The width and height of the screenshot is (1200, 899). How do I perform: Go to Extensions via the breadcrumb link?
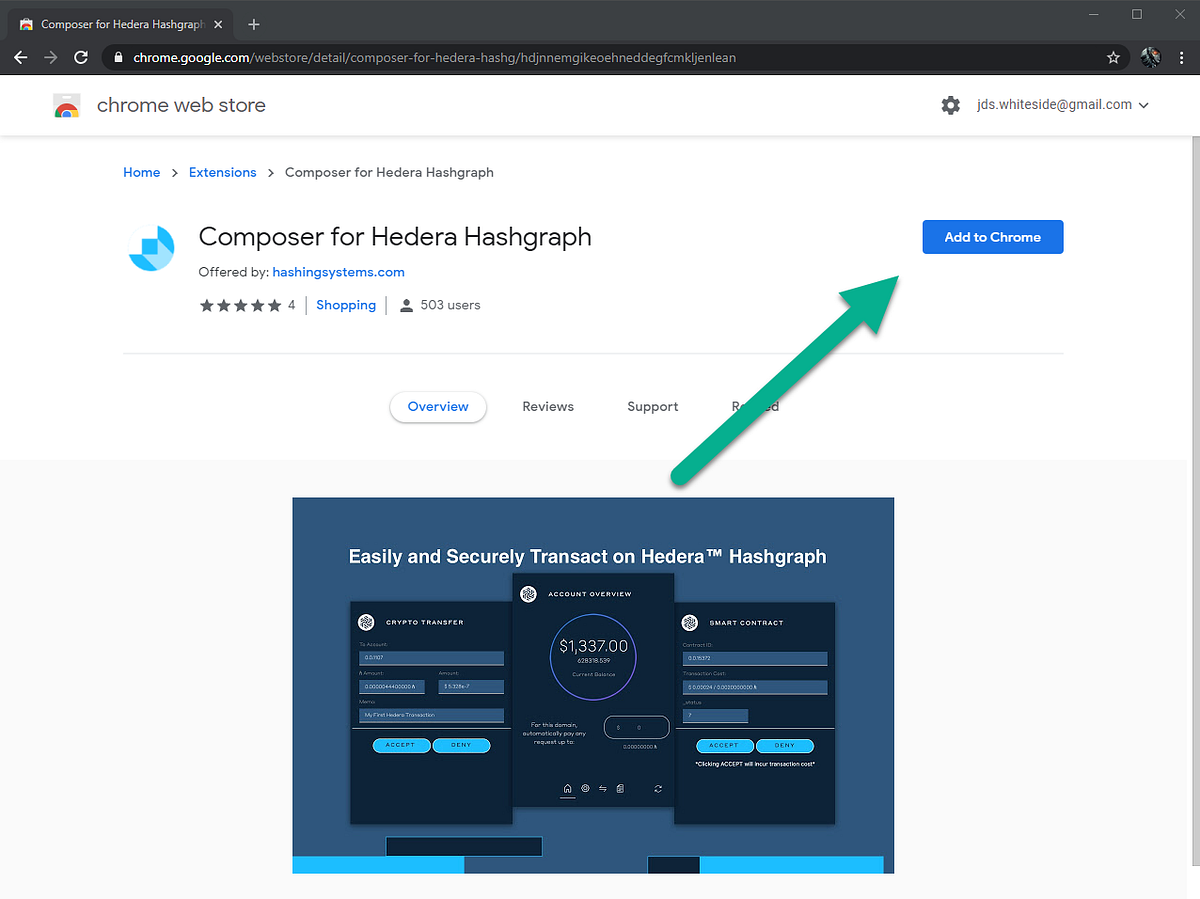pos(222,172)
